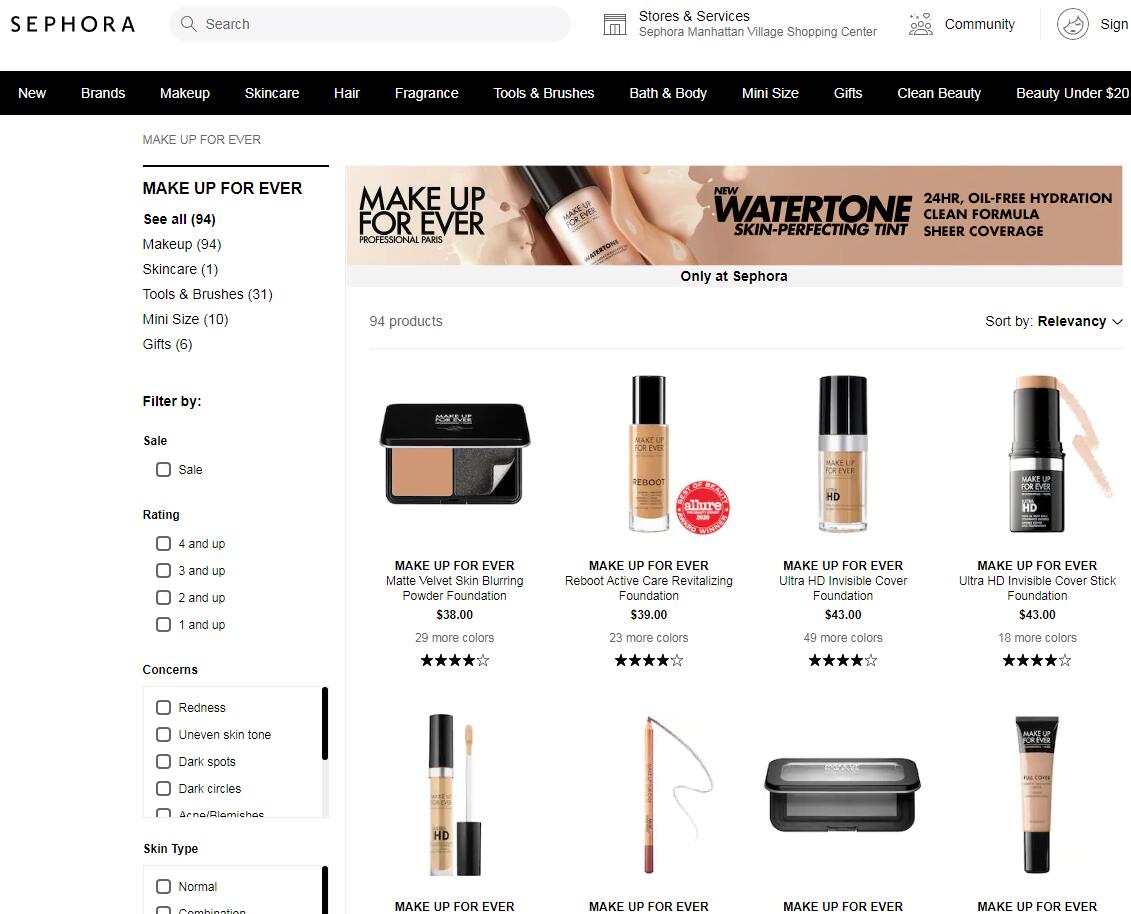Screen dimensions: 1131x914
Task: Open the Brands navigation menu
Action: pyautogui.click(x=102, y=93)
